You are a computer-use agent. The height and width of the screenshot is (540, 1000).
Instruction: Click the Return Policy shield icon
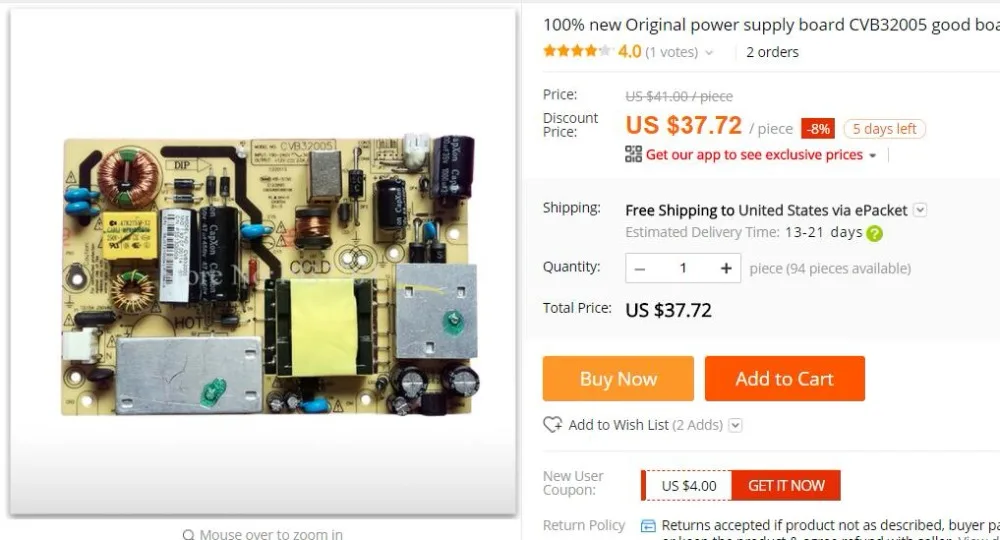pyautogui.click(x=648, y=526)
